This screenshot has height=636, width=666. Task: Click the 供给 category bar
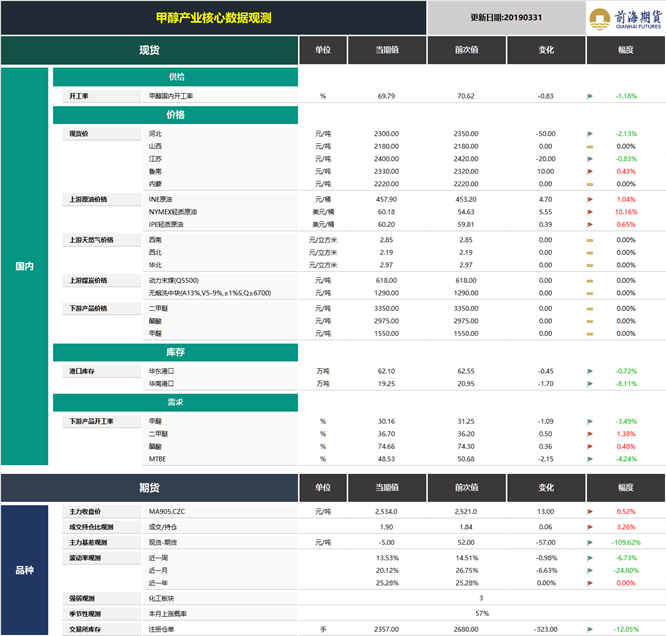pyautogui.click(x=175, y=77)
